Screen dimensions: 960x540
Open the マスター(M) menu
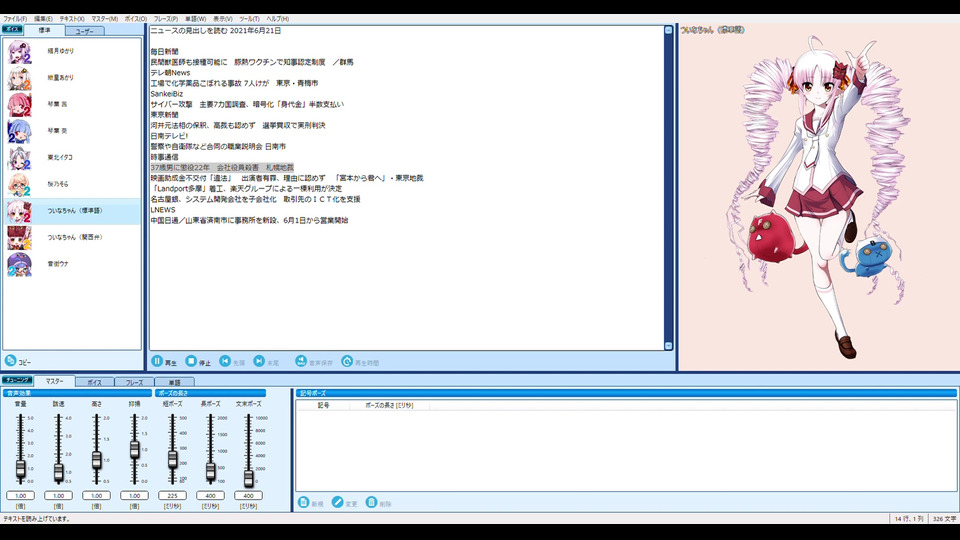coord(105,19)
